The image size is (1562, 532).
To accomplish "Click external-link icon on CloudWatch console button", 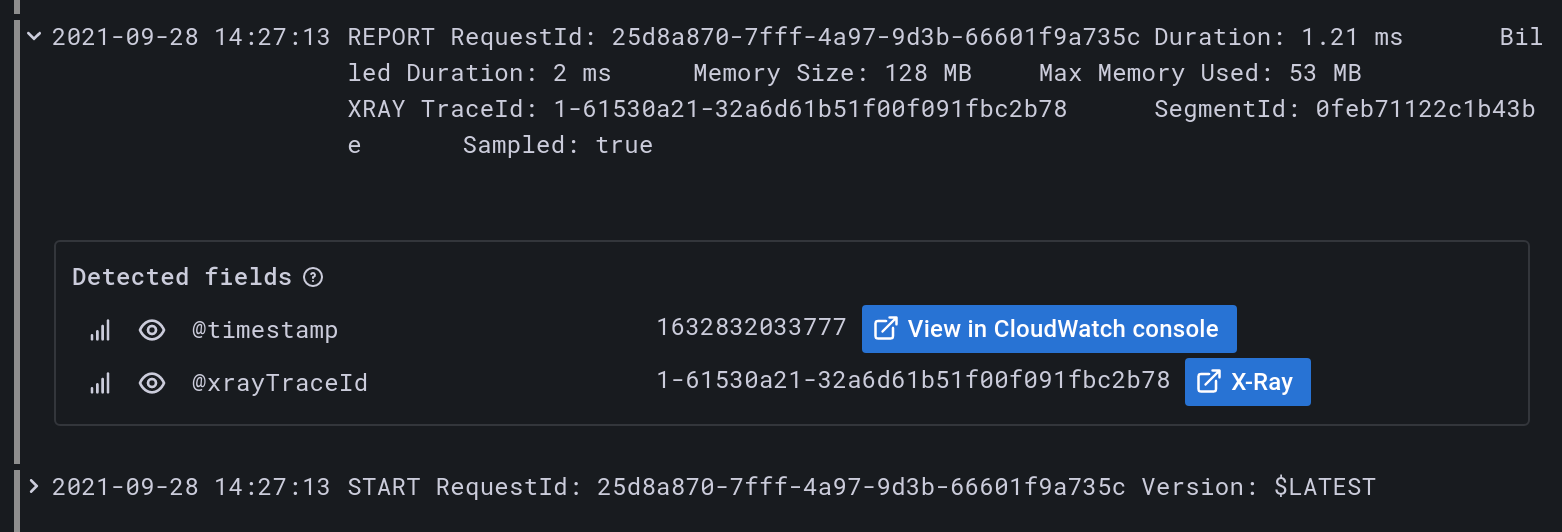I will pos(885,329).
